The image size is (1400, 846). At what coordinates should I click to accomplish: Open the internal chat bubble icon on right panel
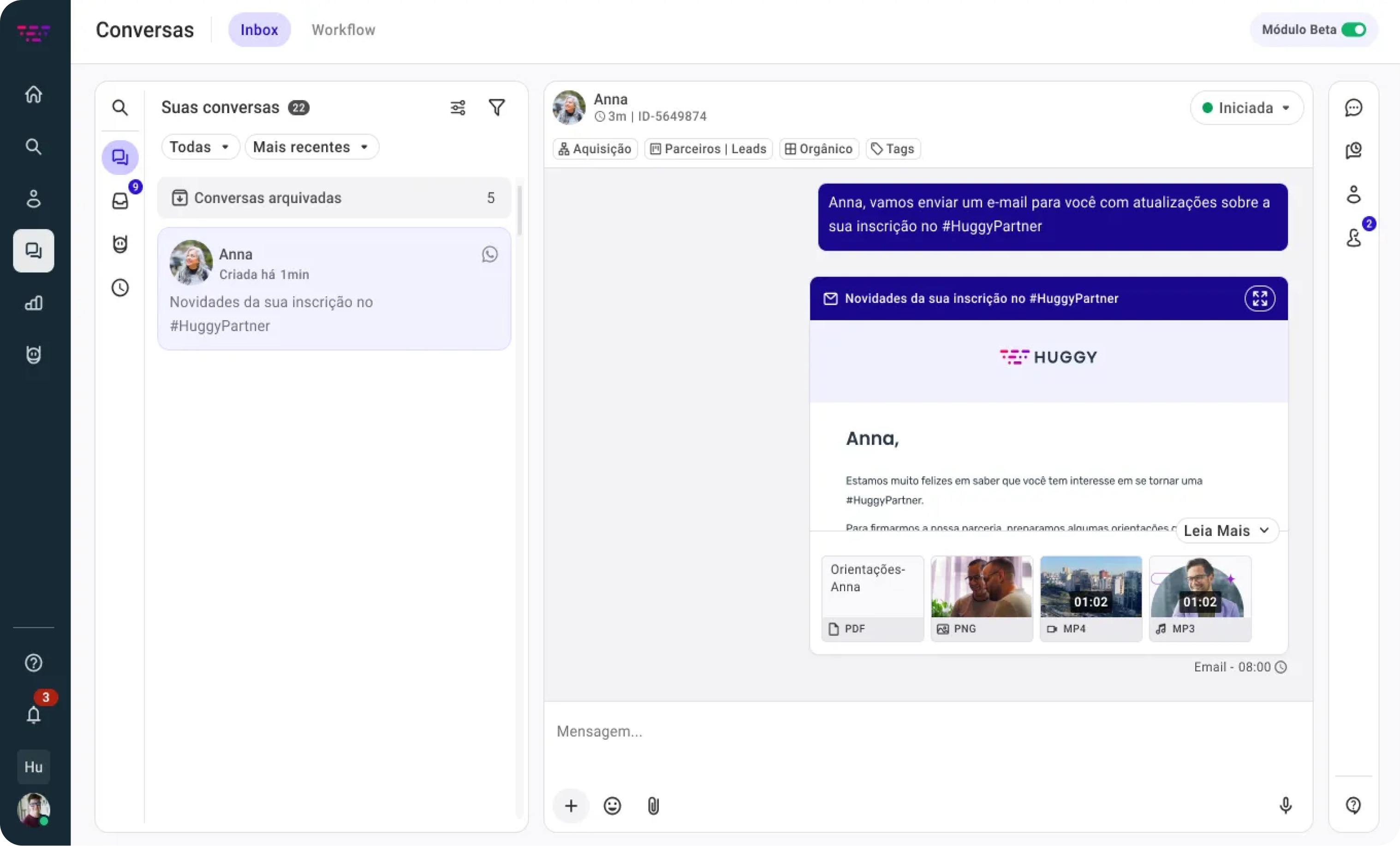coord(1353,108)
